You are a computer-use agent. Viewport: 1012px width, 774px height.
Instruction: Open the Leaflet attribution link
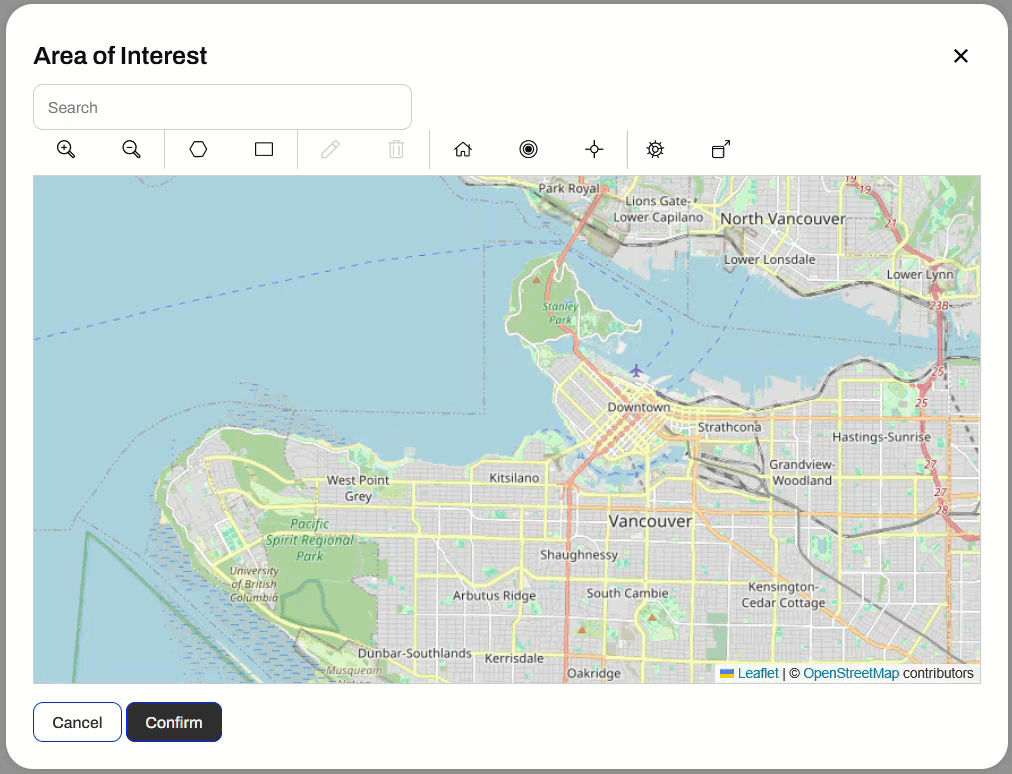[757, 673]
